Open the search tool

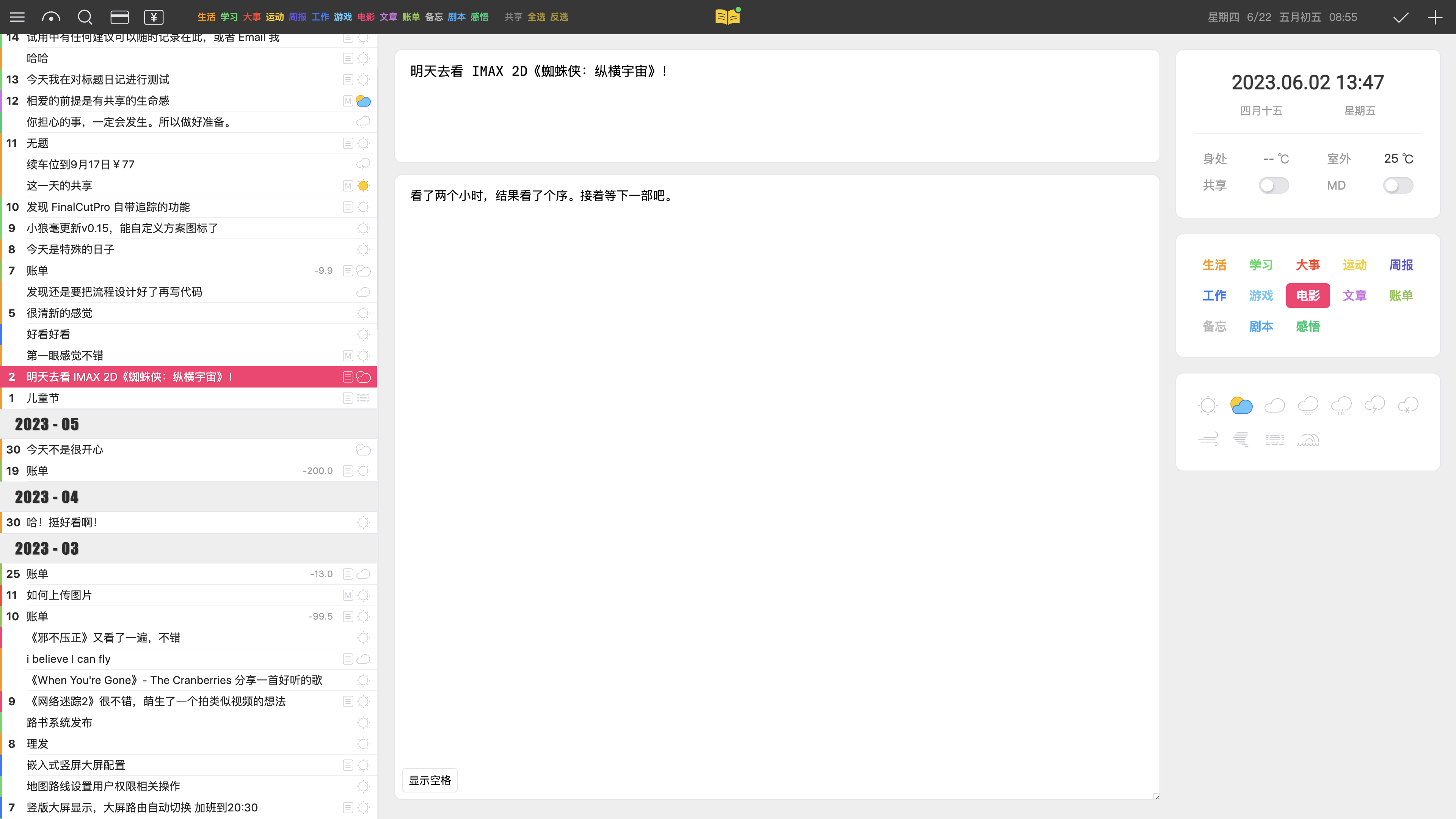85,17
